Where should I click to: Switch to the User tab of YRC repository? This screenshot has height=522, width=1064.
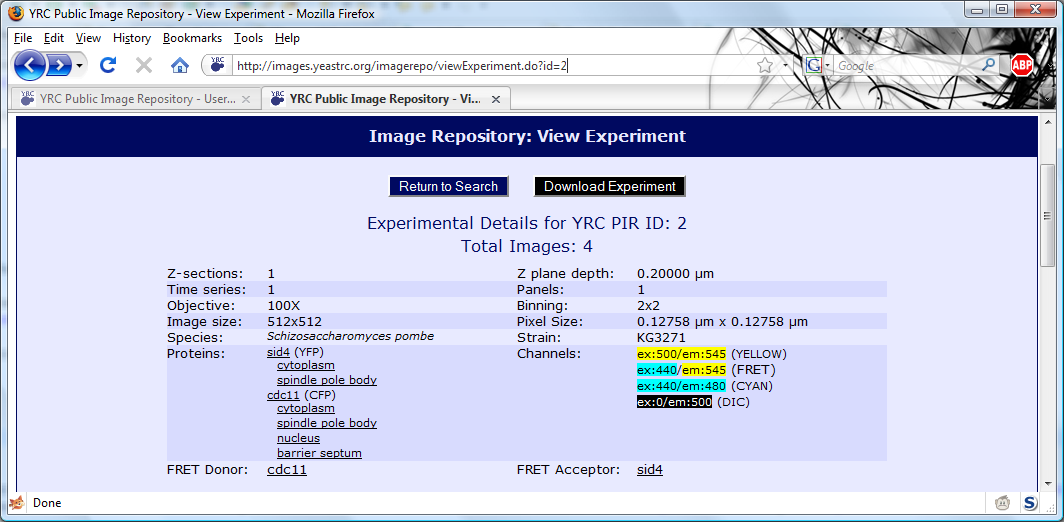click(x=128, y=99)
